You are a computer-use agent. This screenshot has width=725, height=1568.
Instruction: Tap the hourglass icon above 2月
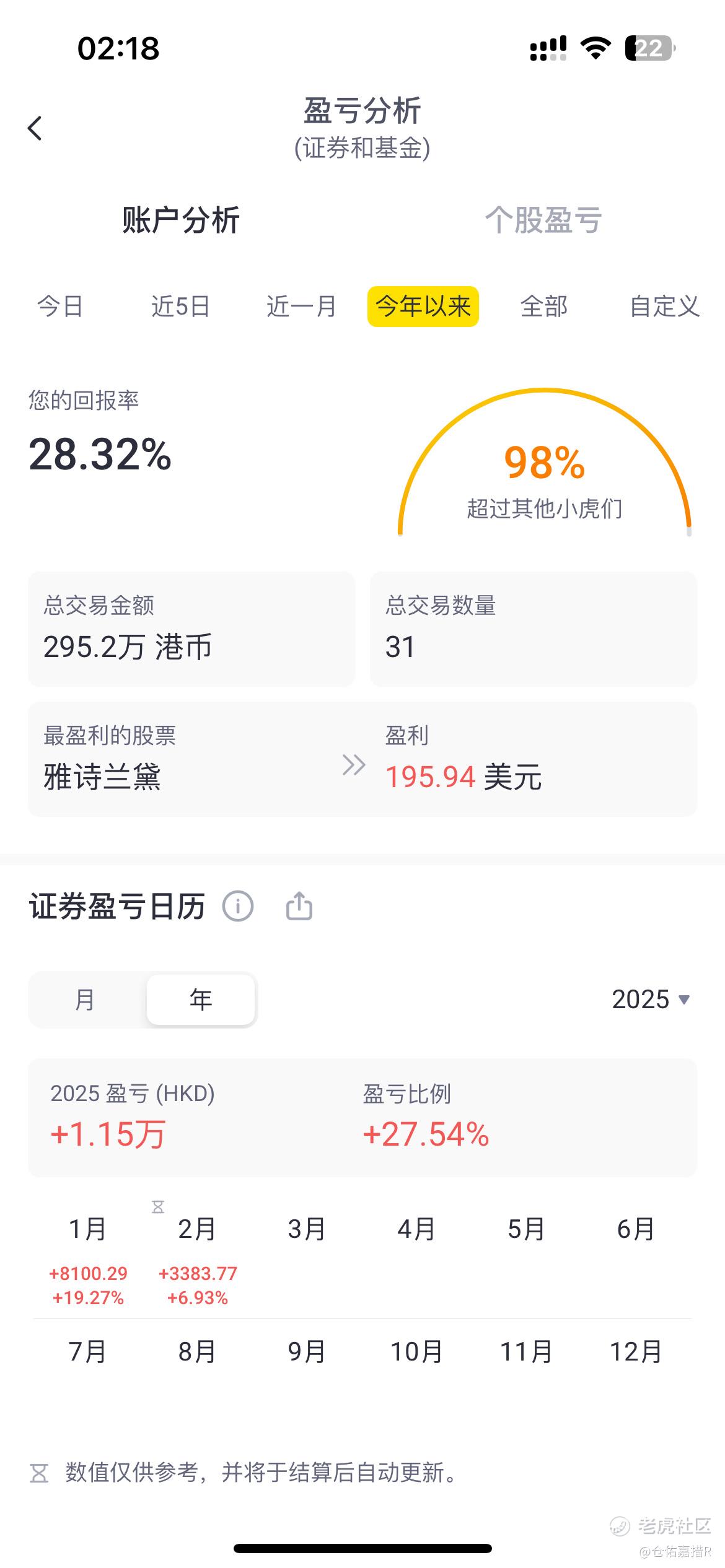click(158, 1206)
